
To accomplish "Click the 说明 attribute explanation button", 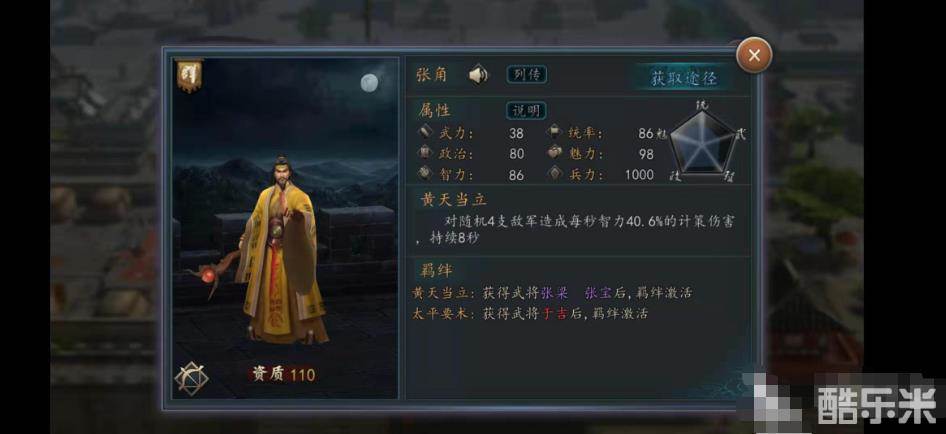I will [525, 111].
